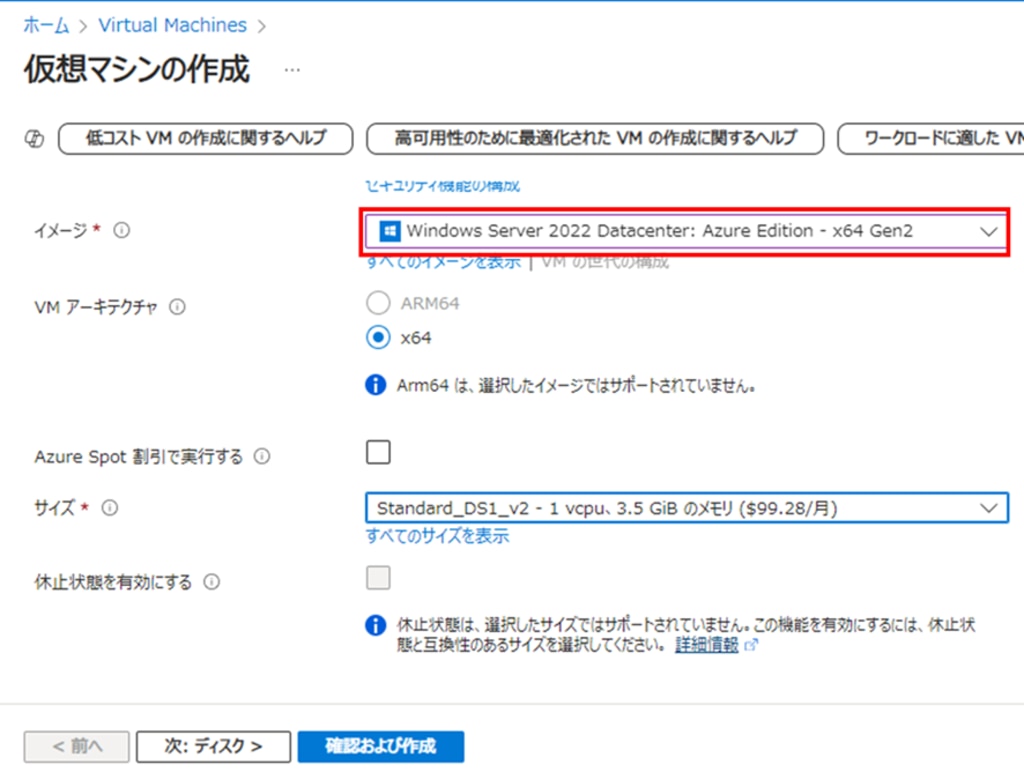The image size is (1024, 772).
Task: Toggle the 休止状態を有効にする checkbox
Action: click(x=378, y=577)
